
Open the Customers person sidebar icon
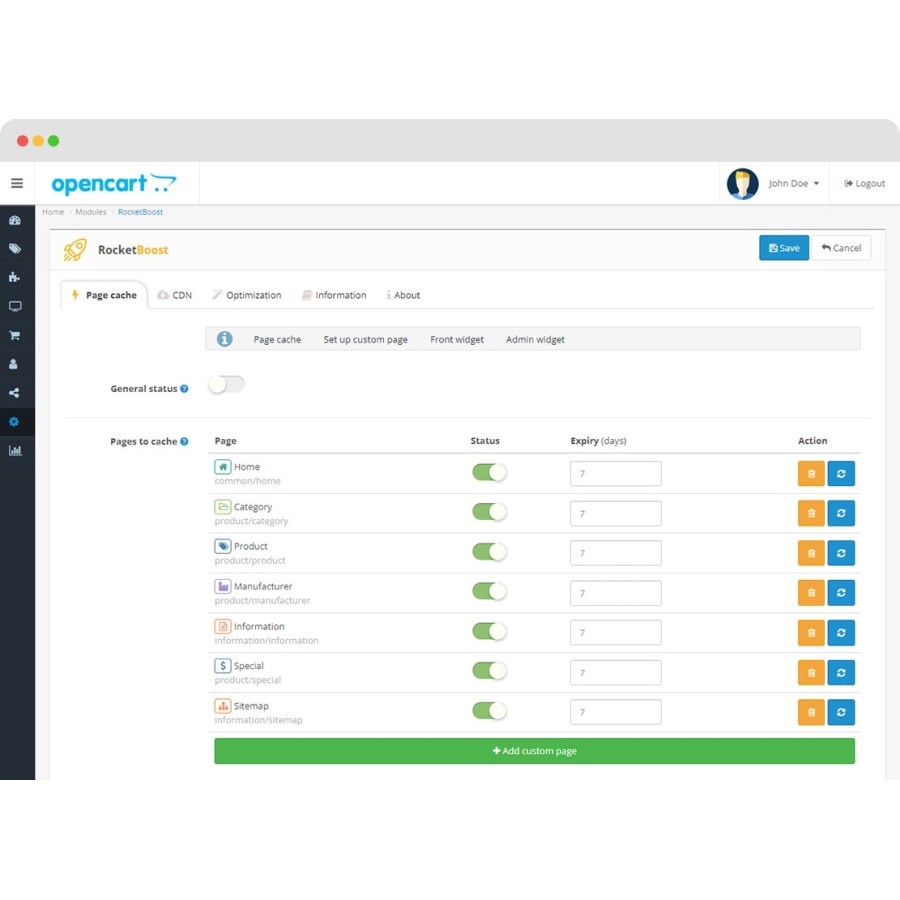pos(14,364)
